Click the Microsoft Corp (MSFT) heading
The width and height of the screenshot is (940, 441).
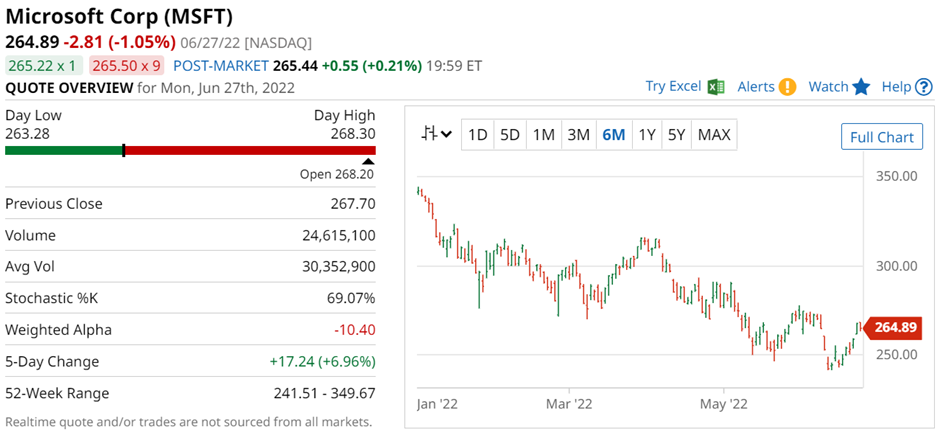(x=119, y=16)
